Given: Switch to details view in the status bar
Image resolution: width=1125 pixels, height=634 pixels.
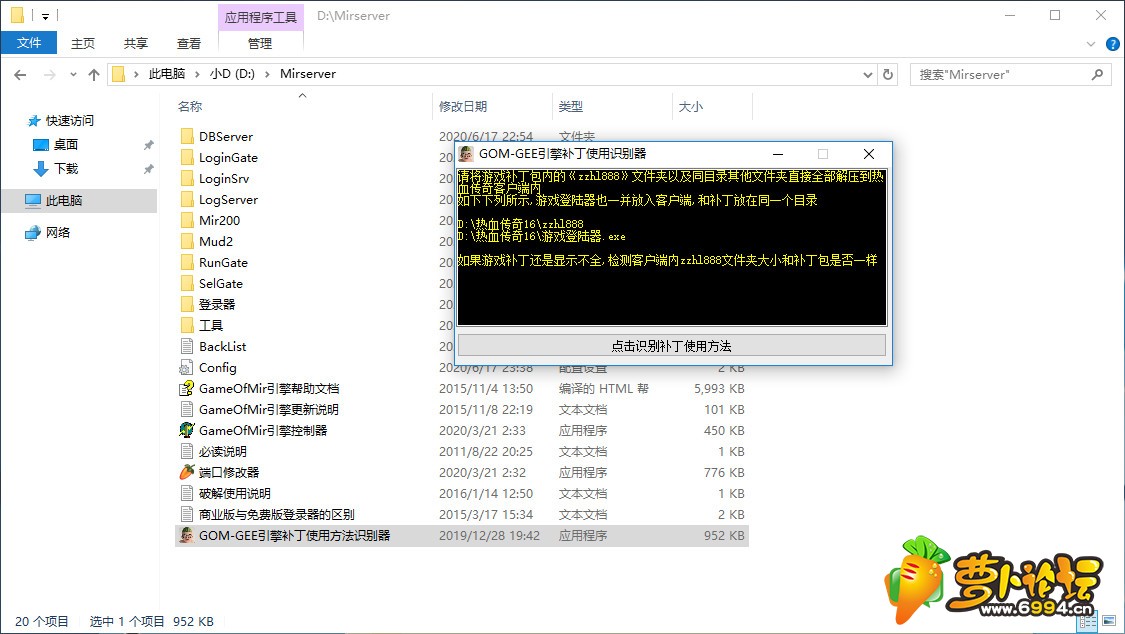Looking at the screenshot, I should 1088,622.
